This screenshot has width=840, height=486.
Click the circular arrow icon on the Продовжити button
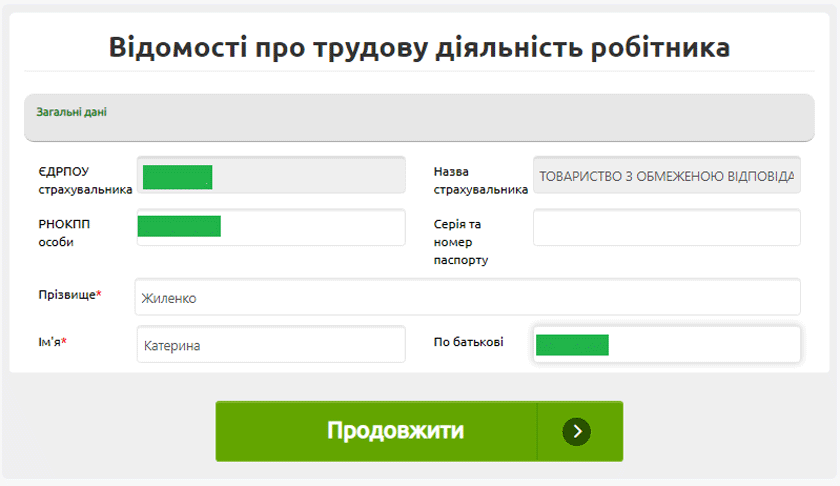tap(576, 431)
